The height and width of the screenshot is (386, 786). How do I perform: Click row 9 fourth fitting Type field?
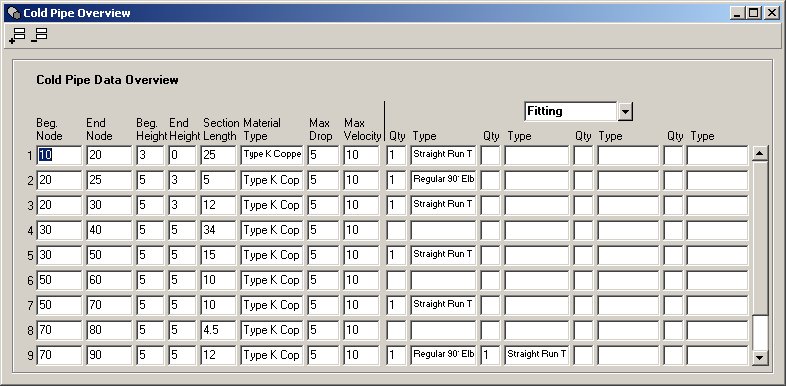(717, 355)
